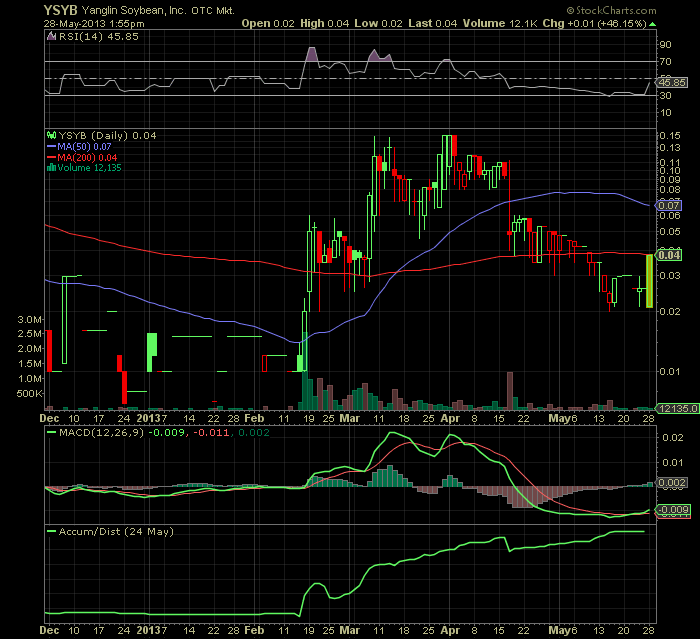Image resolution: width=700 pixels, height=639 pixels.
Task: Click the MACD(12,26,9) legend label
Action: tap(102, 432)
